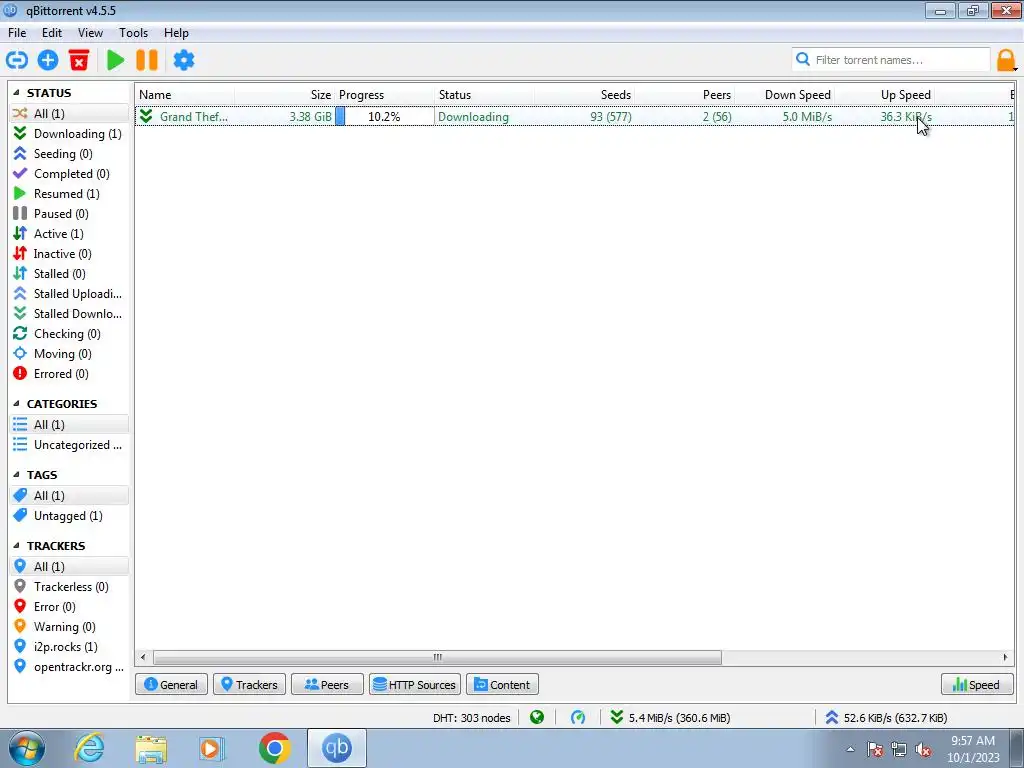Screen dimensions: 1024x768
Task: Click the download speed 5.4 MiB/s status
Action: tap(670, 718)
